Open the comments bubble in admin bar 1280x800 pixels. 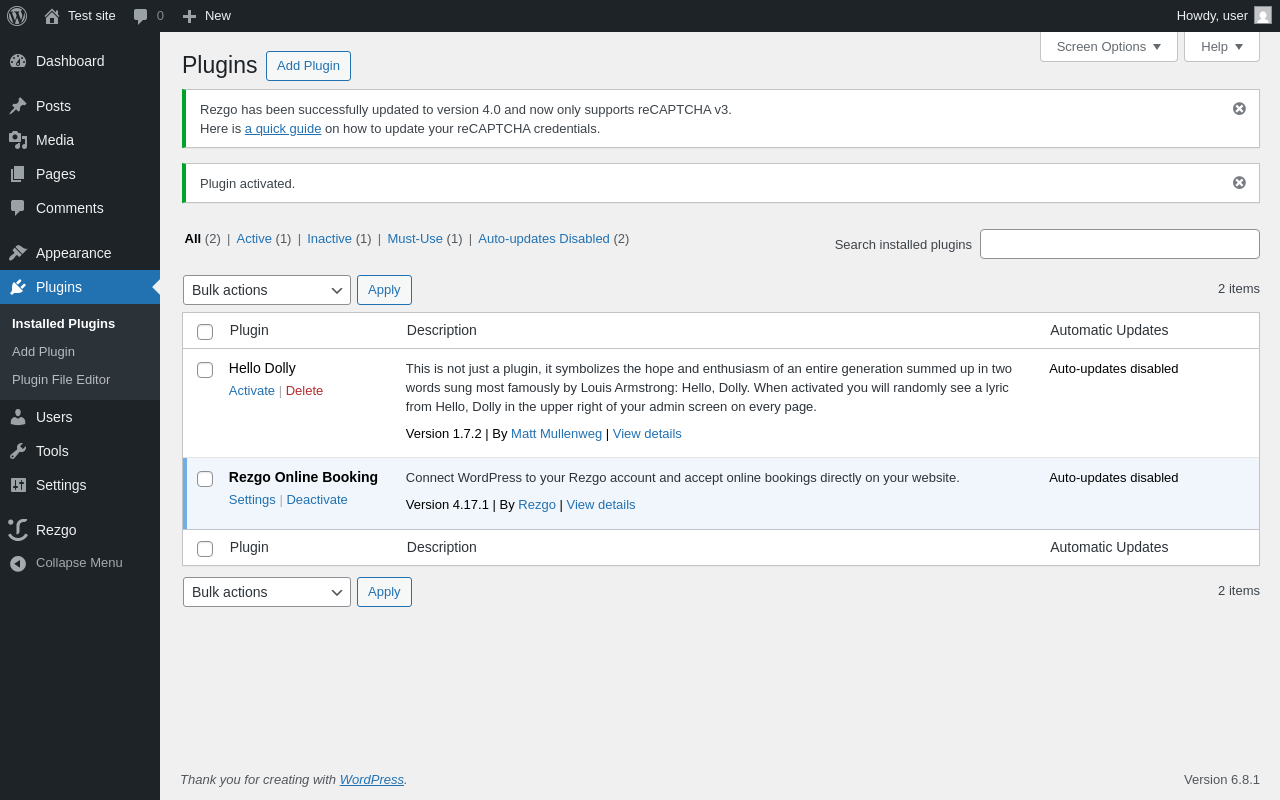[x=140, y=16]
